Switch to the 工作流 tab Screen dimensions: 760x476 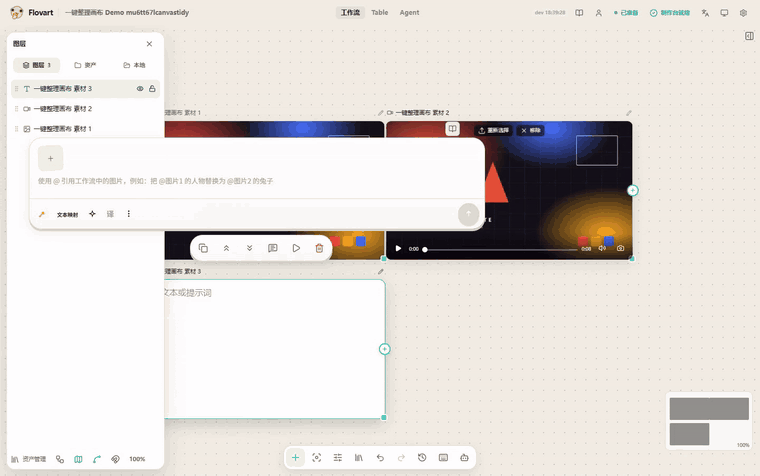click(350, 13)
